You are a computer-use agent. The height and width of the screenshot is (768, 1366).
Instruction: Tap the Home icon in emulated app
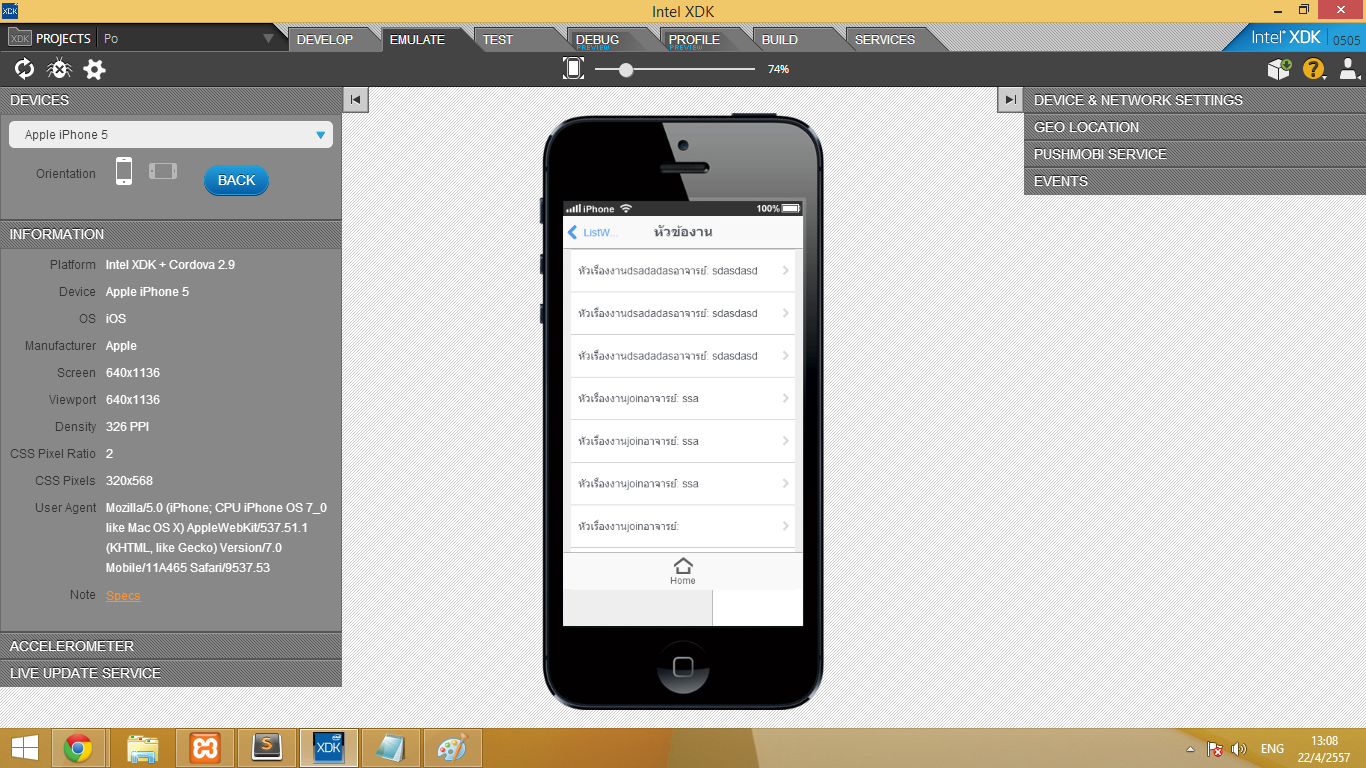pos(683,571)
